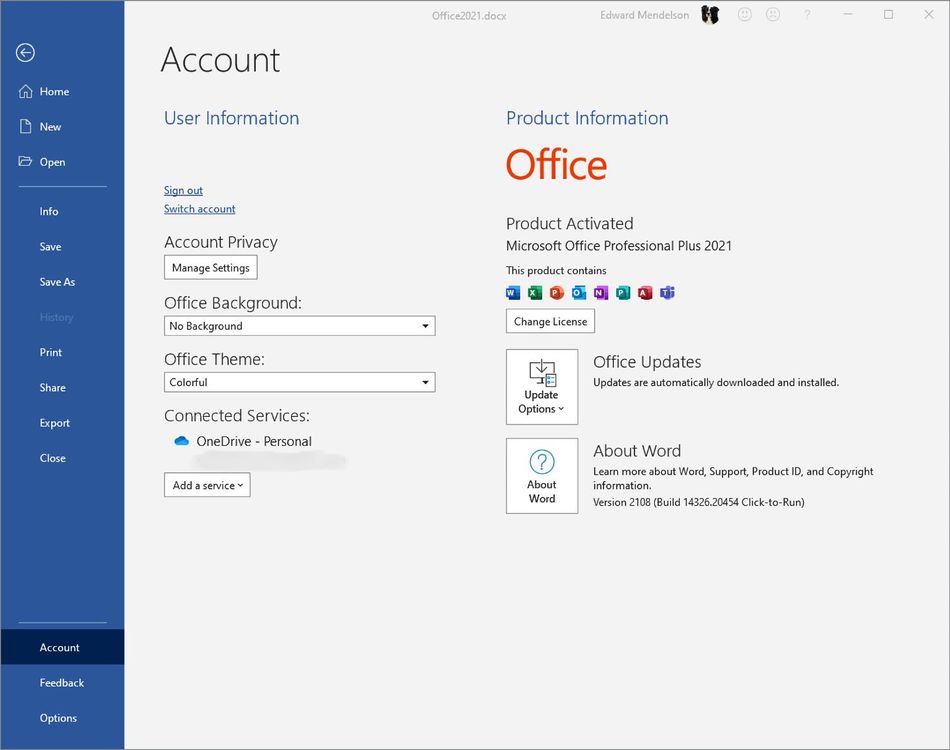The image size is (950, 750).
Task: Click the Sign out link
Action: [183, 189]
